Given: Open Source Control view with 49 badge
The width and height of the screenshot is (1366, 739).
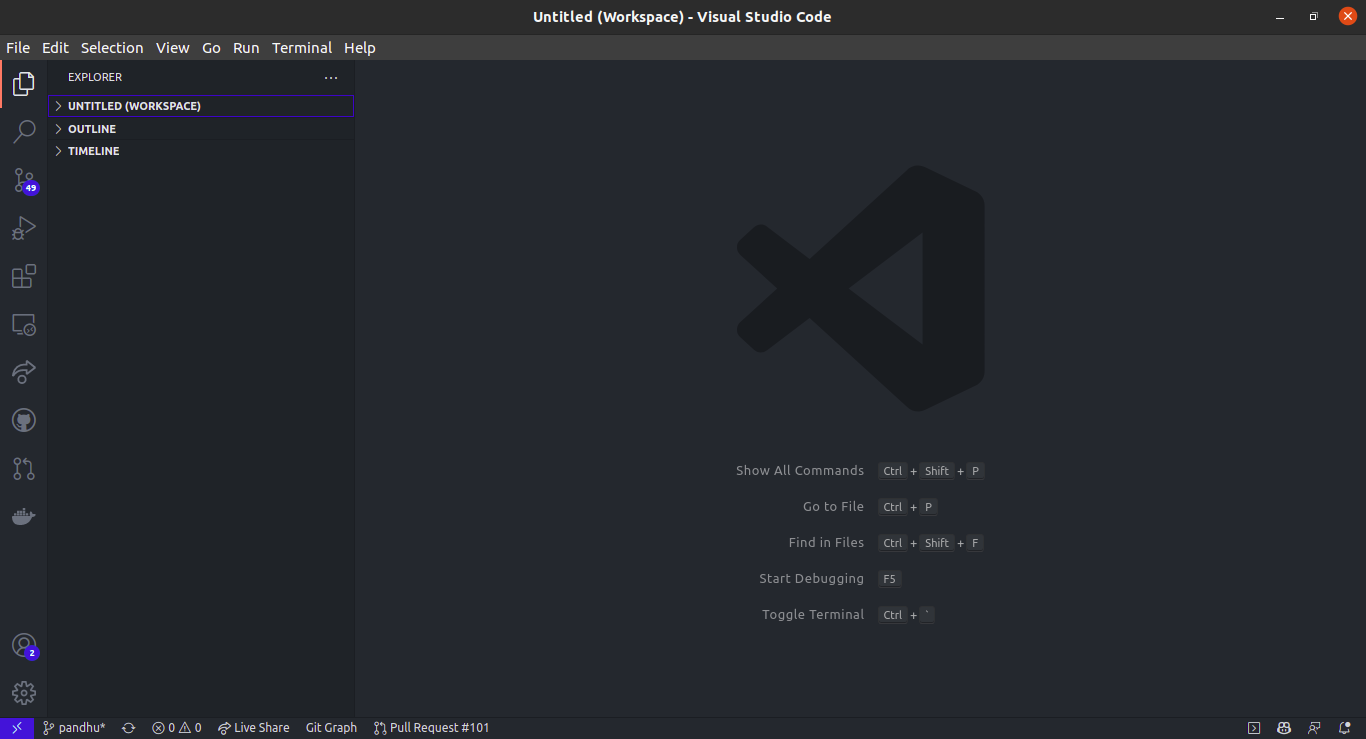Looking at the screenshot, I should coord(23,180).
